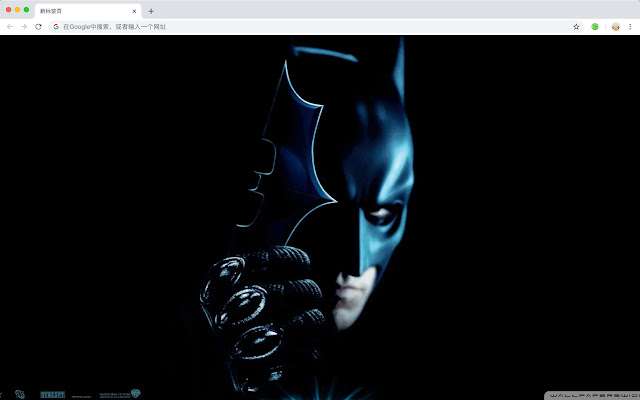
Task: Open the Chrome three-dot menu
Action: point(630,27)
